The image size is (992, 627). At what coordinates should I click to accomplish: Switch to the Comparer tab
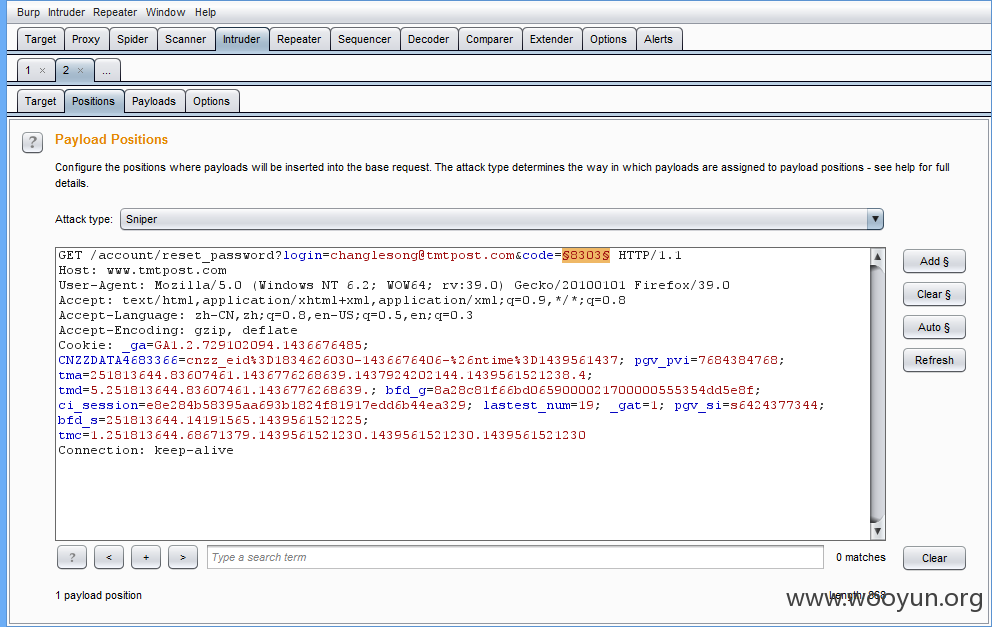click(x=490, y=39)
